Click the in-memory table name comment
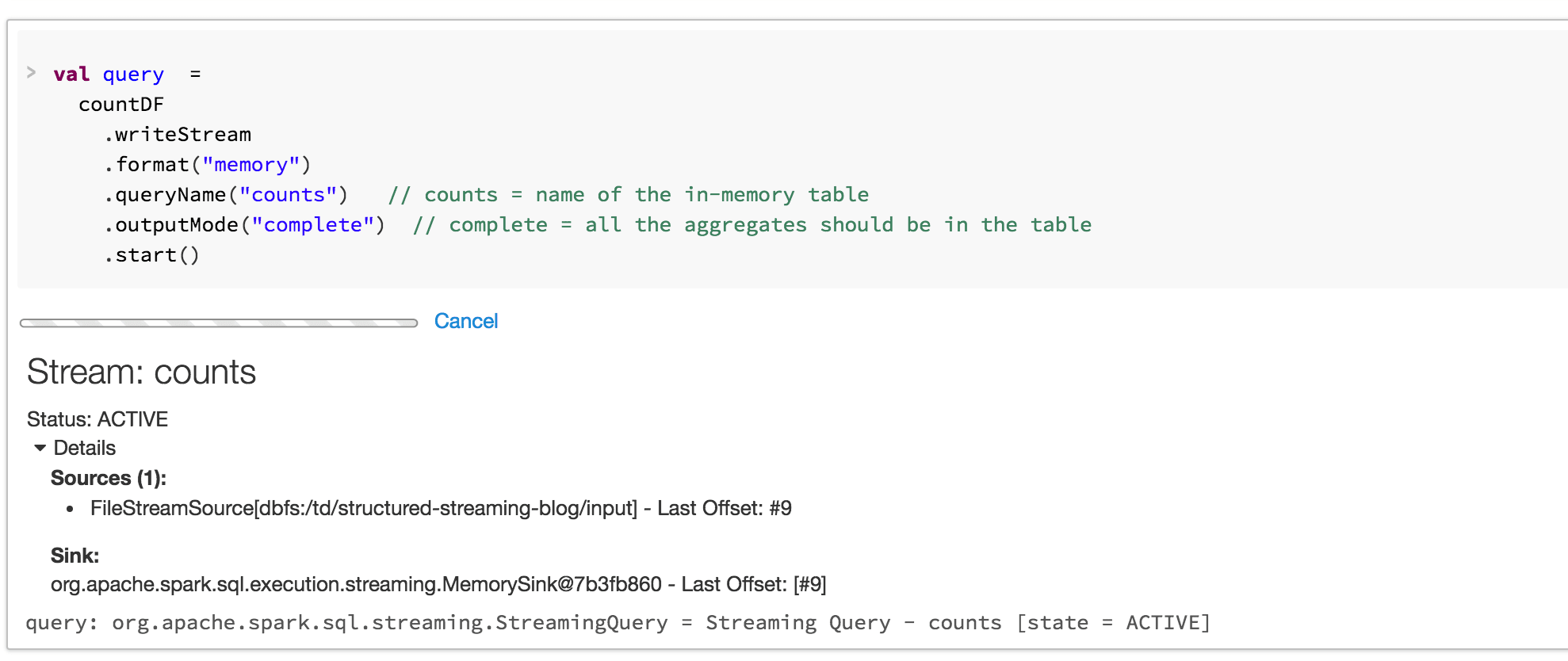This screenshot has width=1568, height=661. [x=628, y=195]
